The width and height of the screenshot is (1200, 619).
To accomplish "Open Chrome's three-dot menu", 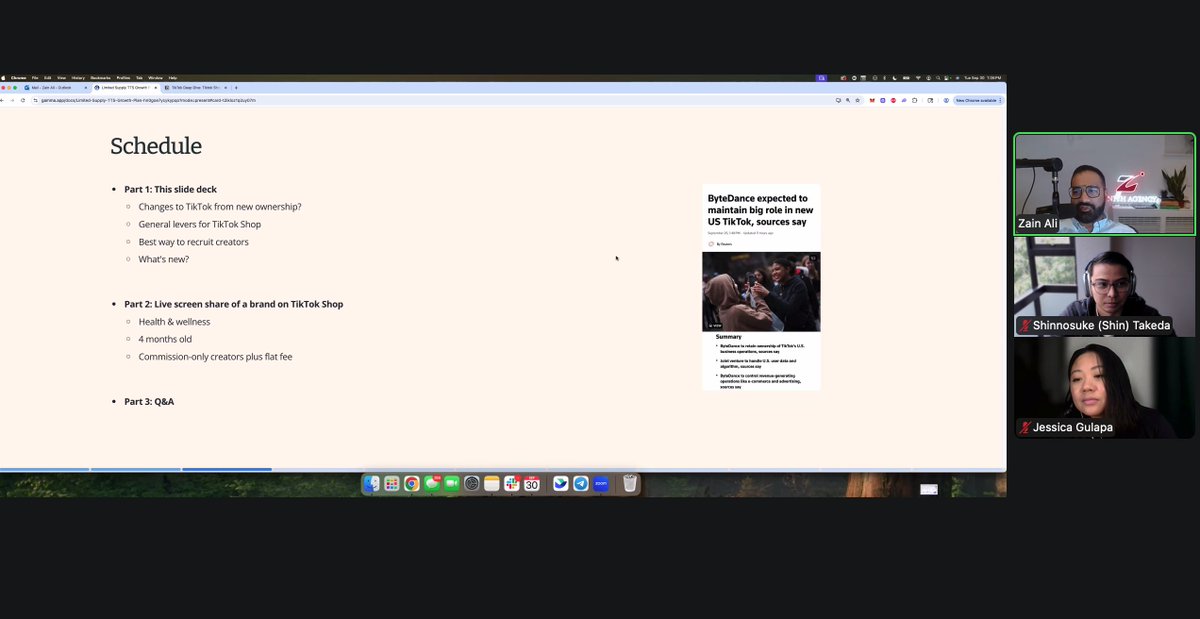I will (1000, 100).
